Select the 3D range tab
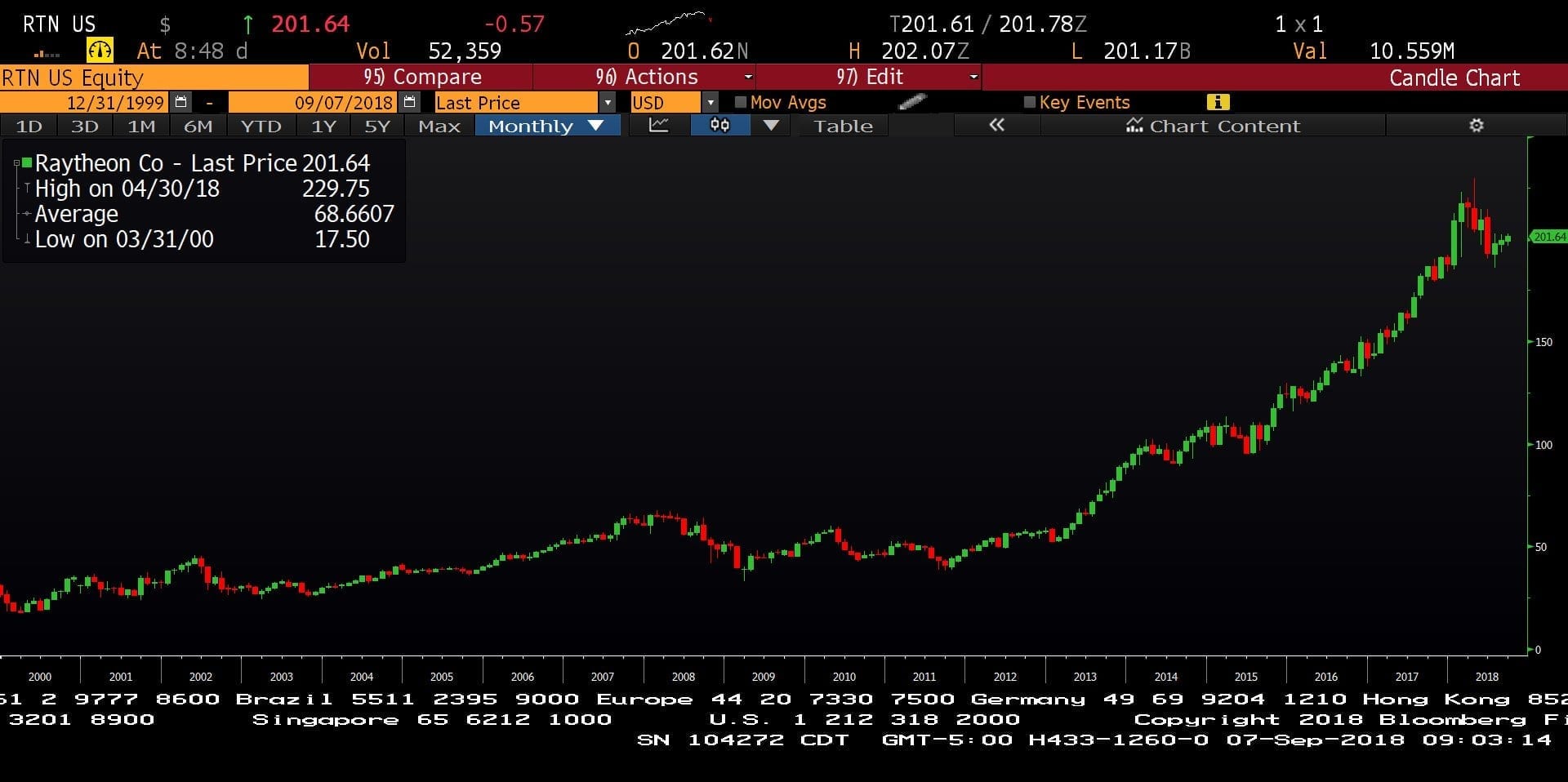Viewport: 1568px width, 782px height. click(85, 126)
